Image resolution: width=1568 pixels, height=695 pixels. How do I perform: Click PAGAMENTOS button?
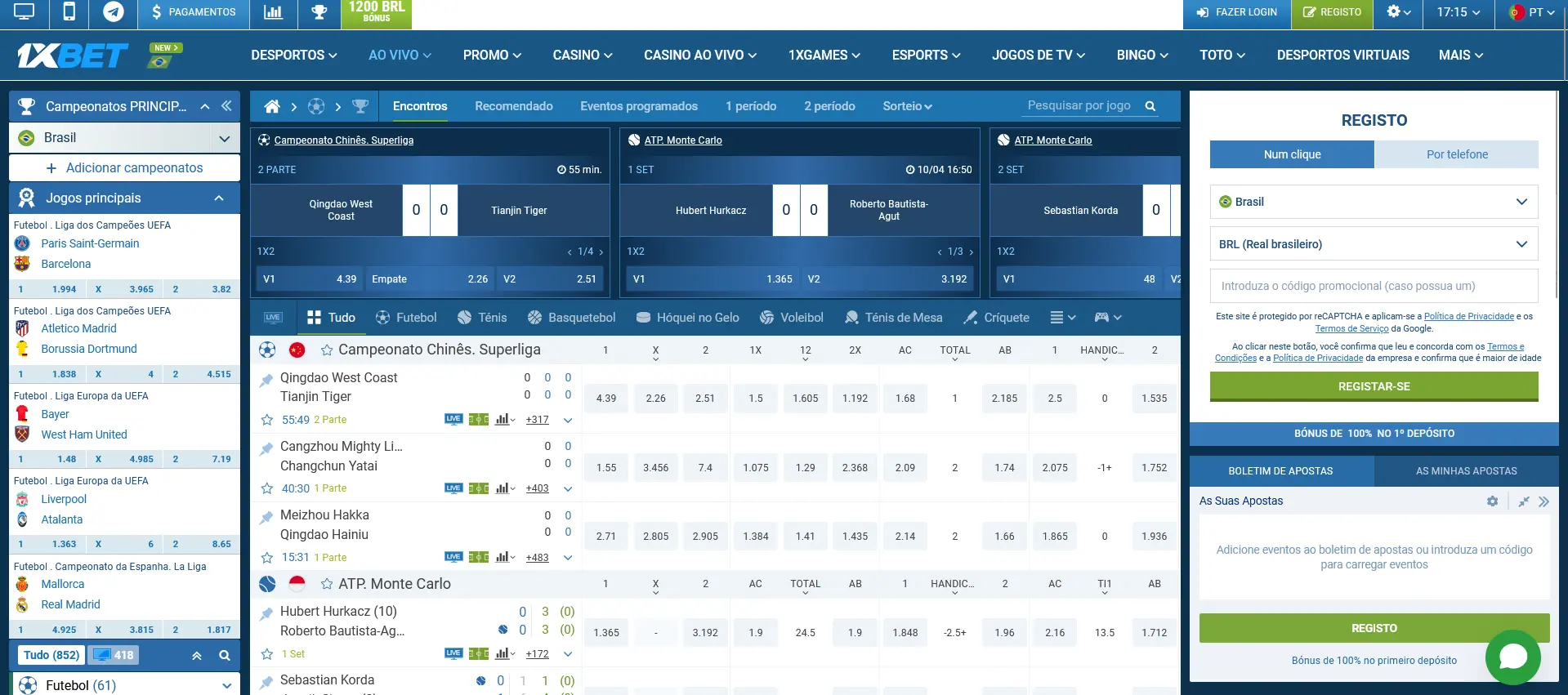tap(194, 12)
